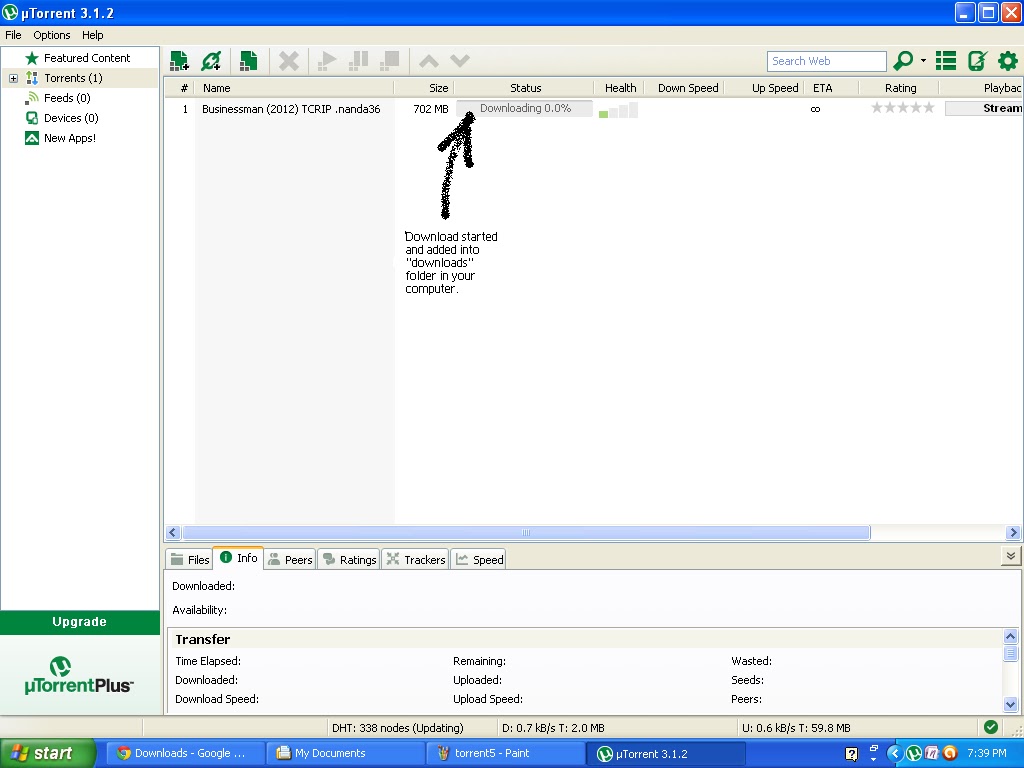The width and height of the screenshot is (1024, 768).
Task: Open torrent5 - Paint taskbar item
Action: pos(505,753)
